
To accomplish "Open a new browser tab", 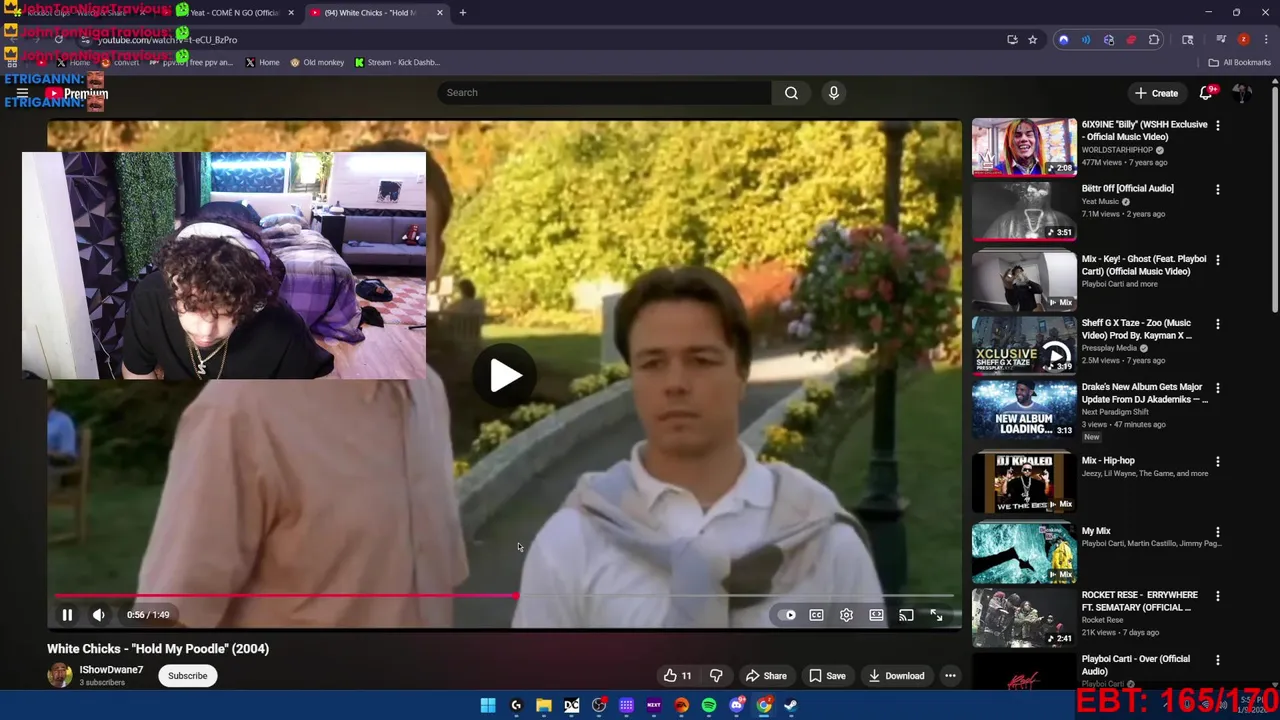I will point(462,13).
